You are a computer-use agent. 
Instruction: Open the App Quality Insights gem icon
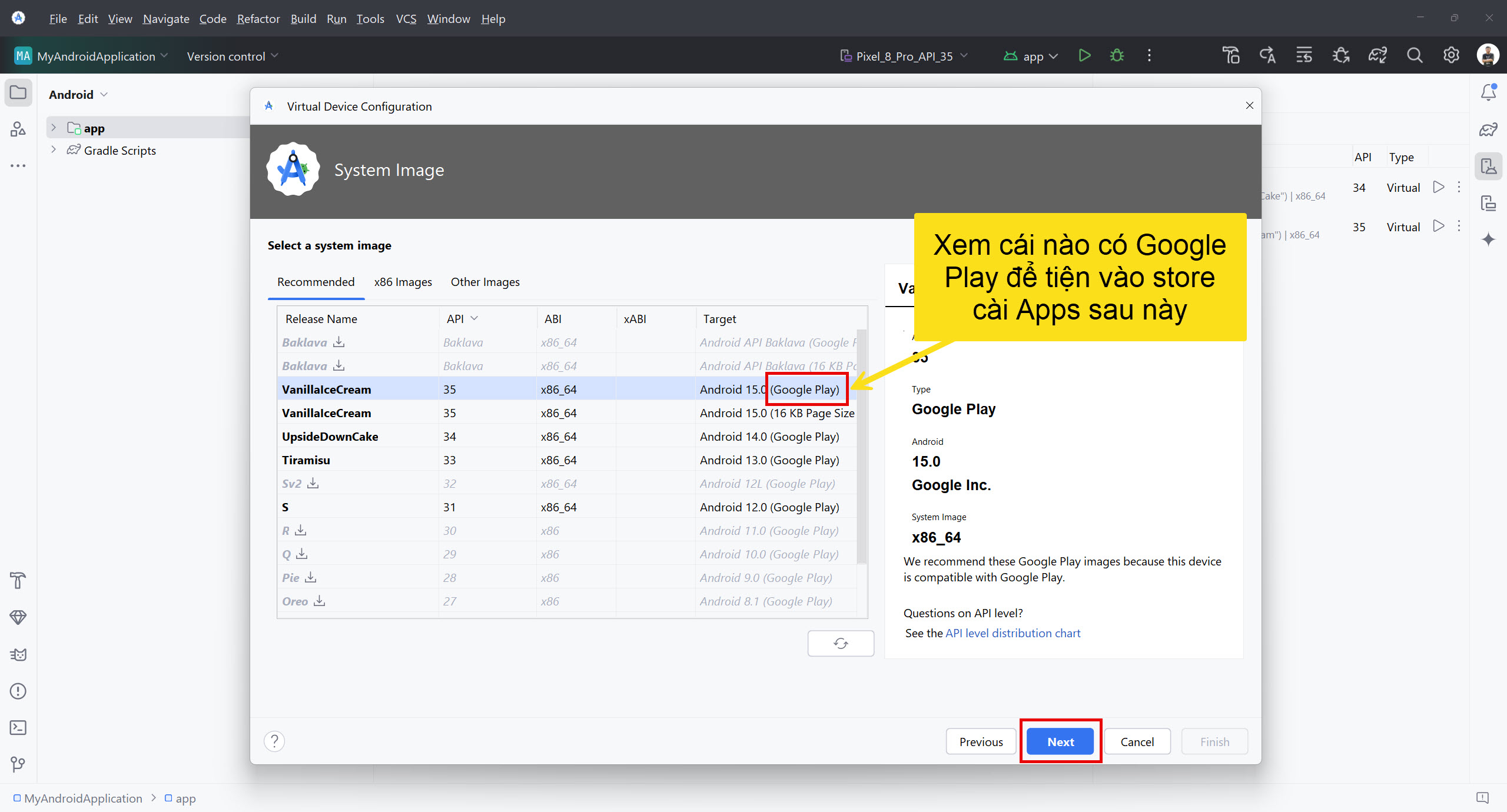[x=18, y=617]
